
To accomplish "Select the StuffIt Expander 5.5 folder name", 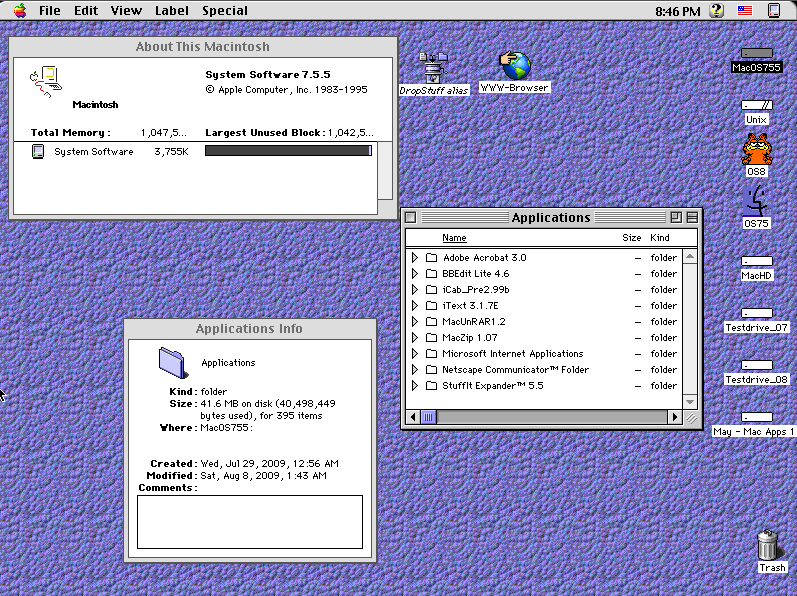I will pyautogui.click(x=493, y=386).
